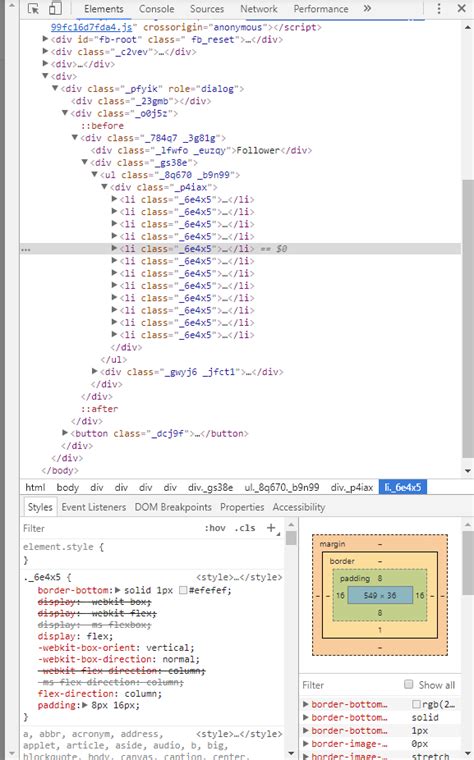Expand the _gwyj6 _jfct1 div

(x=95, y=371)
